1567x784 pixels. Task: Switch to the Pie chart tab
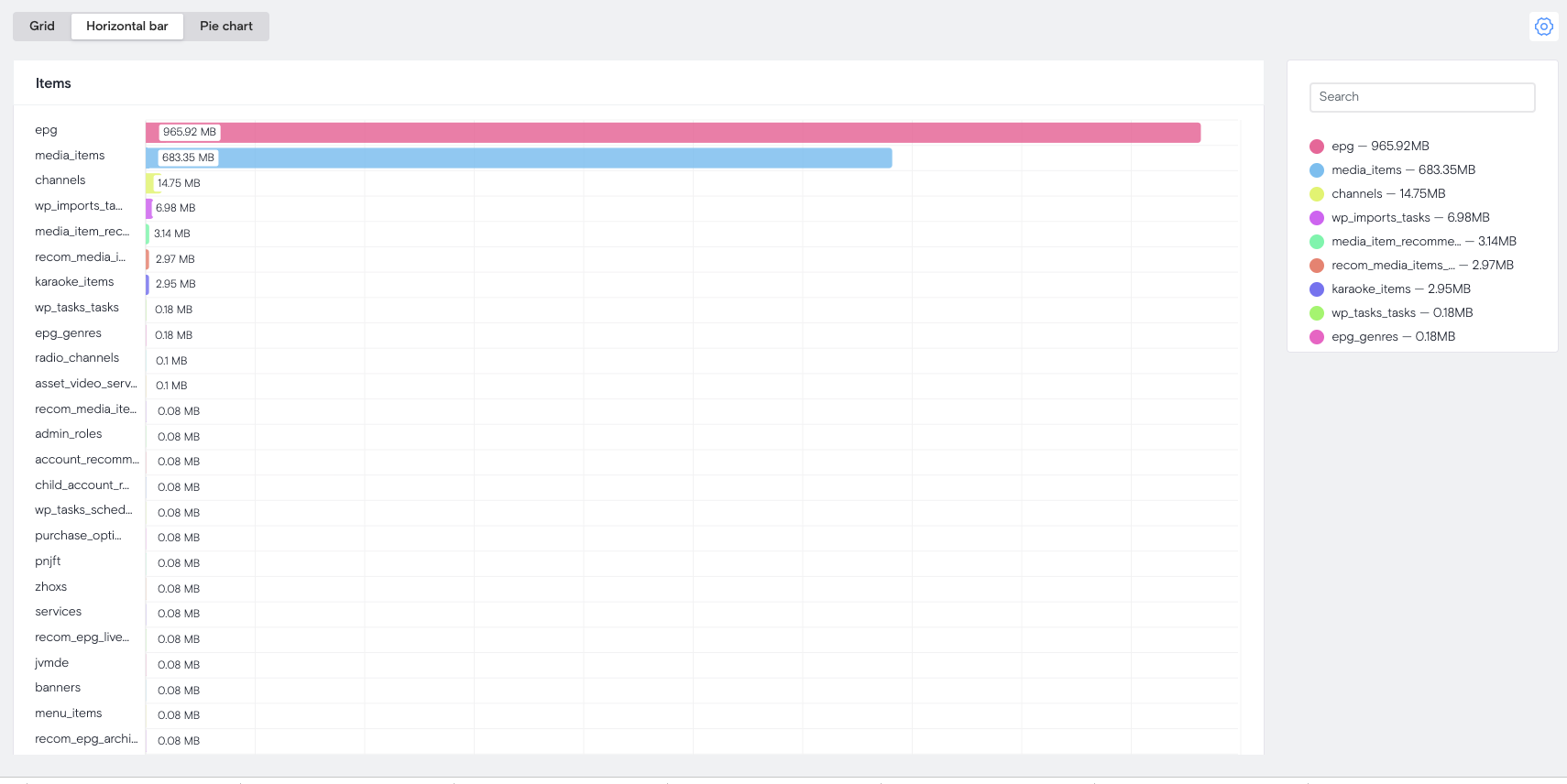(226, 27)
